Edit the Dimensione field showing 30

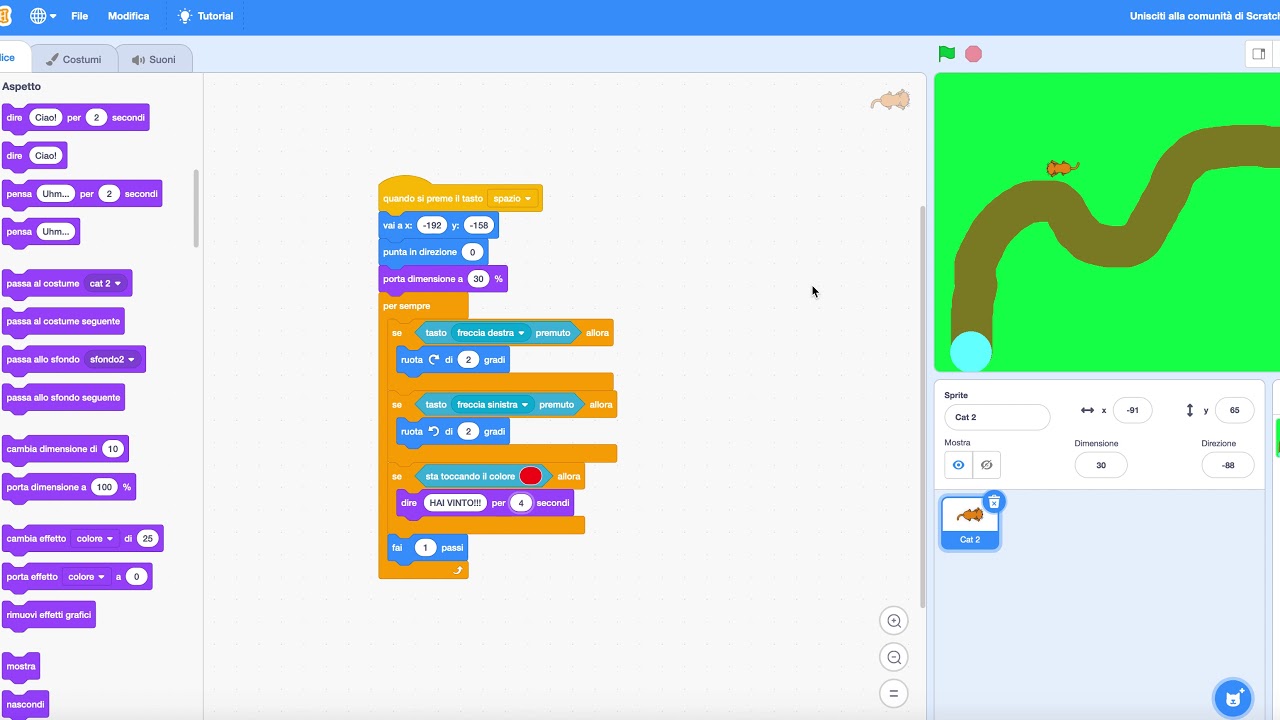[x=1101, y=465]
